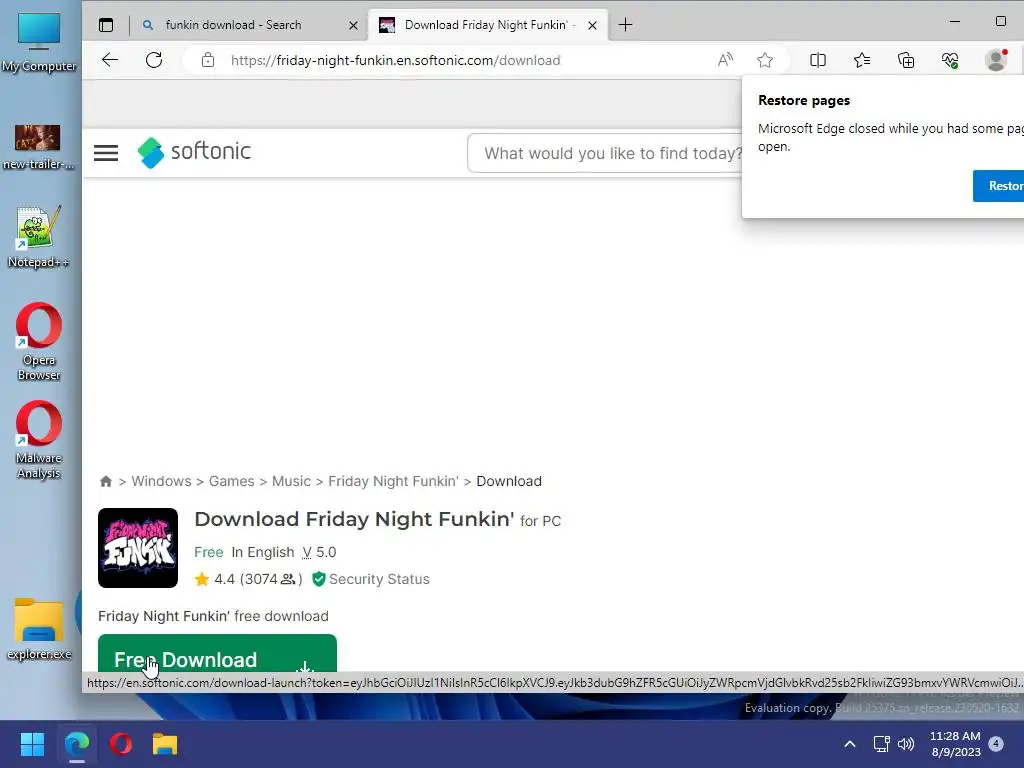
Task: Click the Opera icon on the taskbar
Action: coord(121,744)
